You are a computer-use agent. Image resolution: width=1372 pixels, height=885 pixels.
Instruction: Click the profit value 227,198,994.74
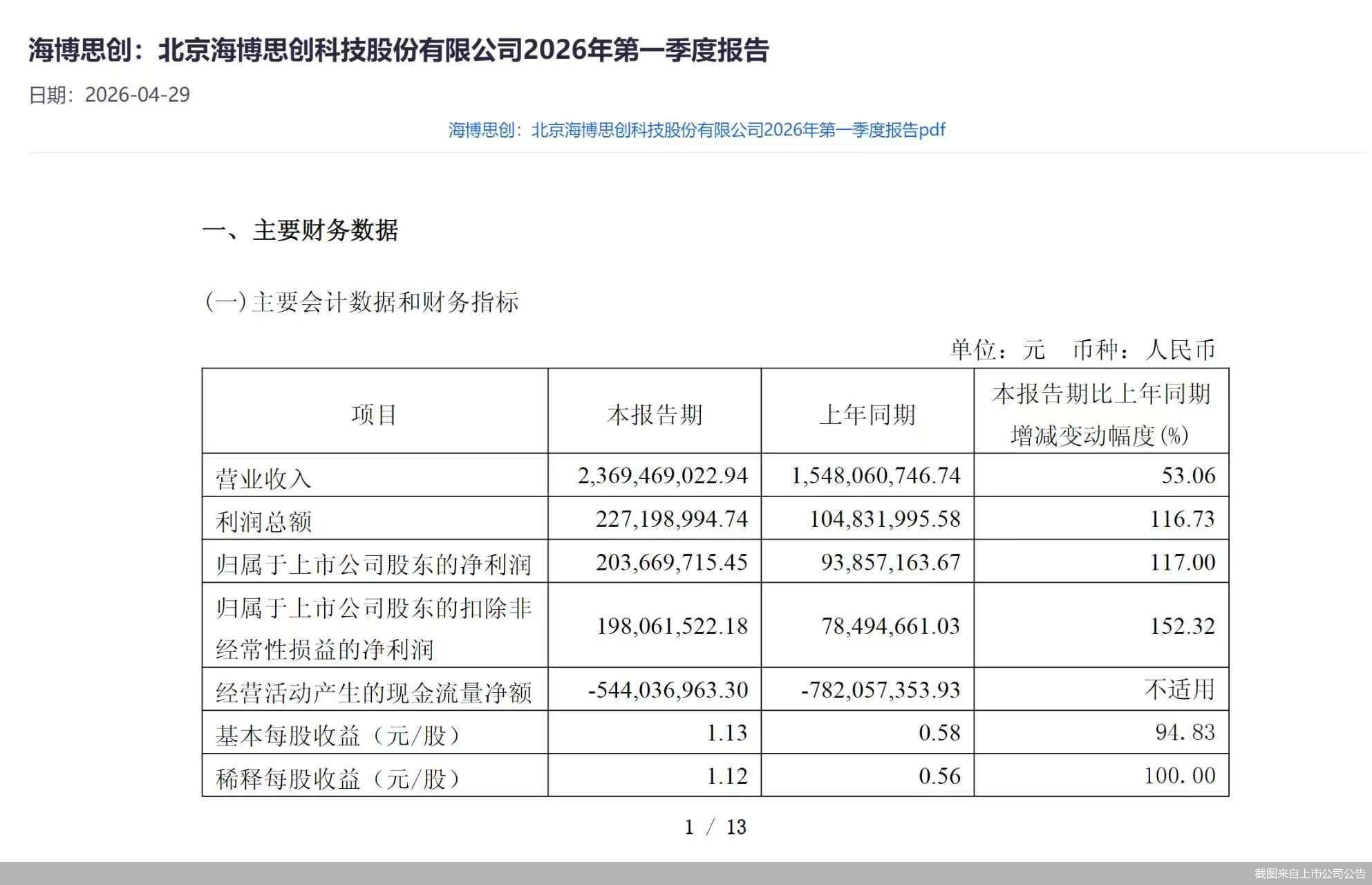tap(673, 519)
